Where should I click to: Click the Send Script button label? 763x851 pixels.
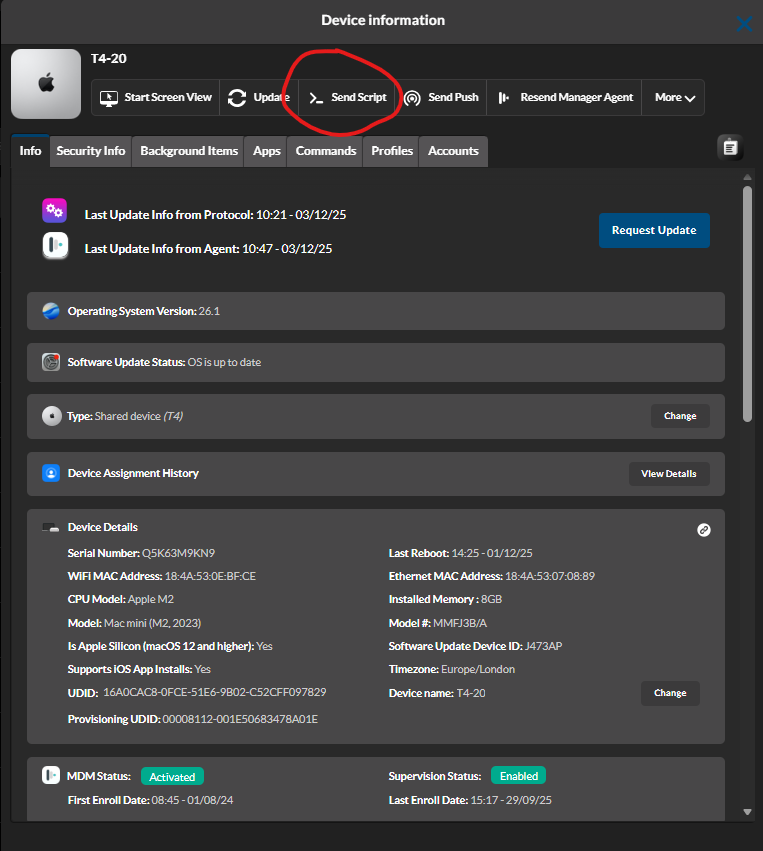[359, 98]
